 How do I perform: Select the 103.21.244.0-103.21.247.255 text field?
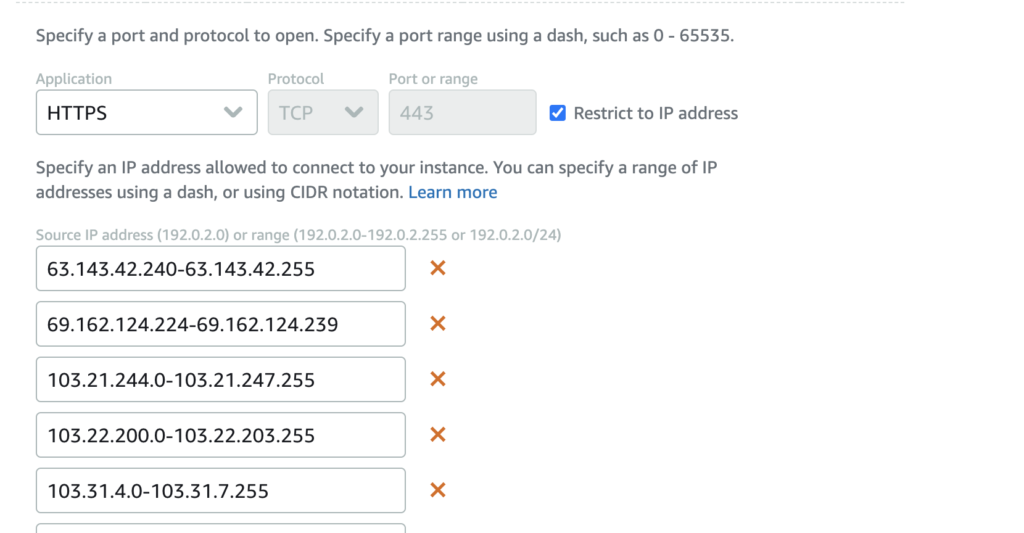(221, 380)
